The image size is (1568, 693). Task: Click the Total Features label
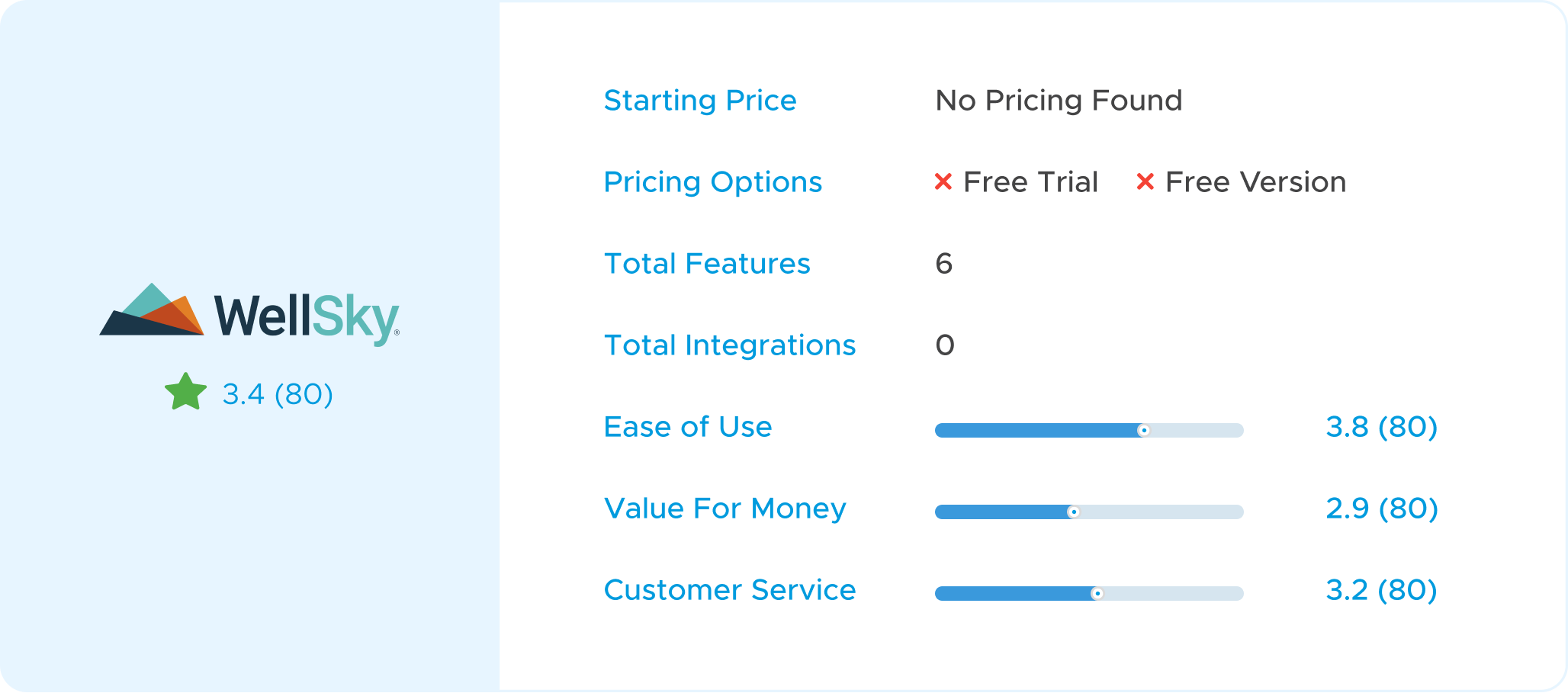(707, 264)
